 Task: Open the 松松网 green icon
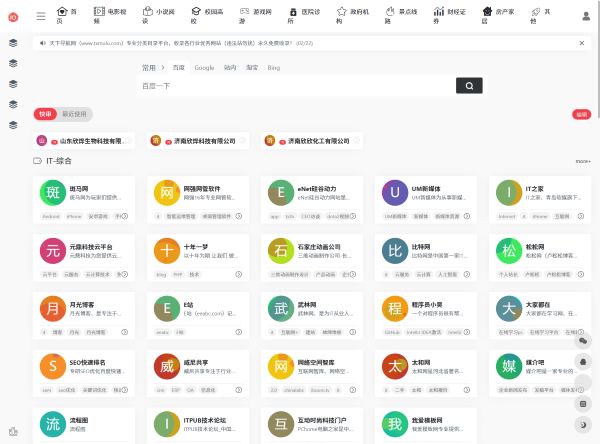[509, 251]
